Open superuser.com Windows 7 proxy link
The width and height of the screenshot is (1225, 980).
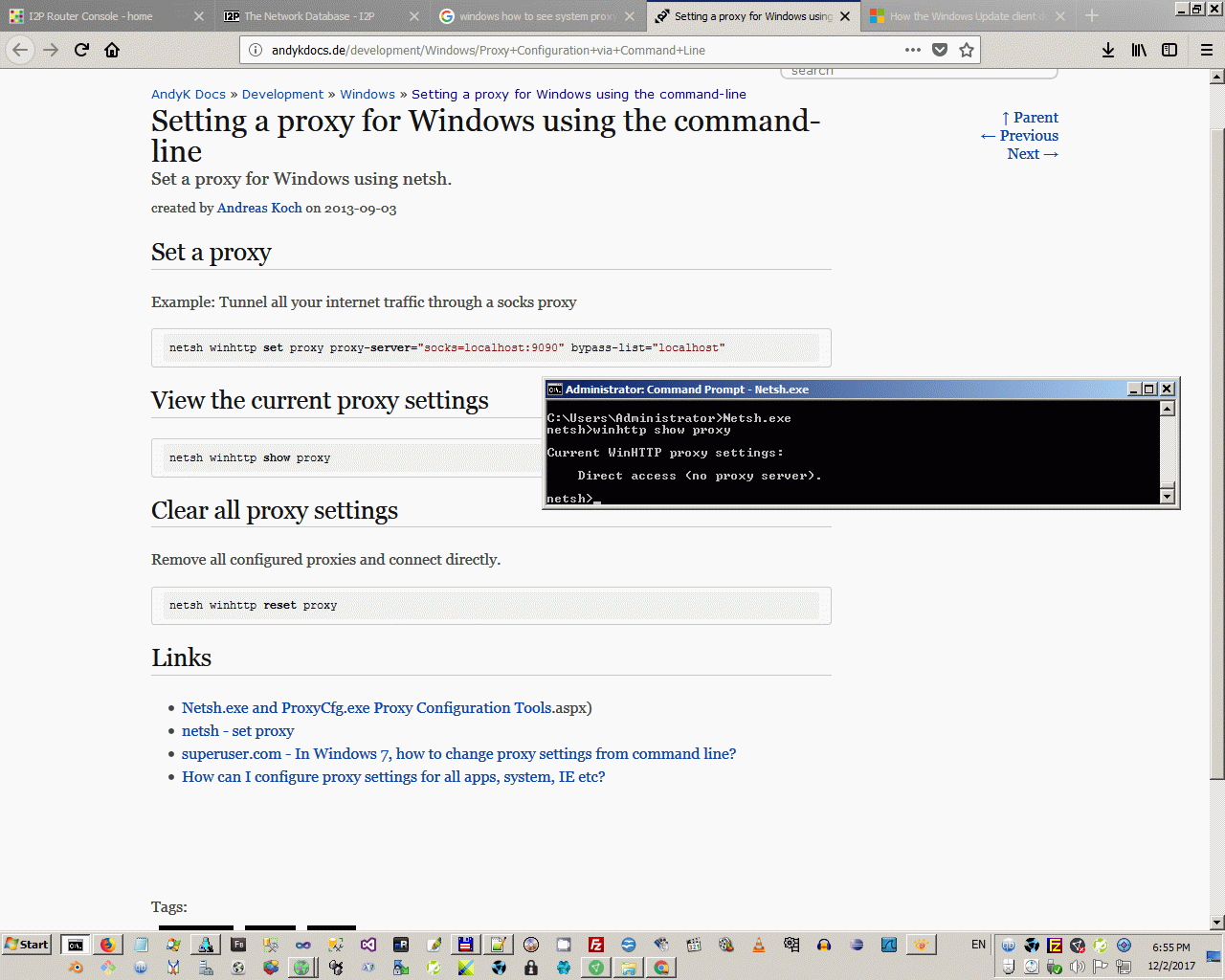(459, 754)
